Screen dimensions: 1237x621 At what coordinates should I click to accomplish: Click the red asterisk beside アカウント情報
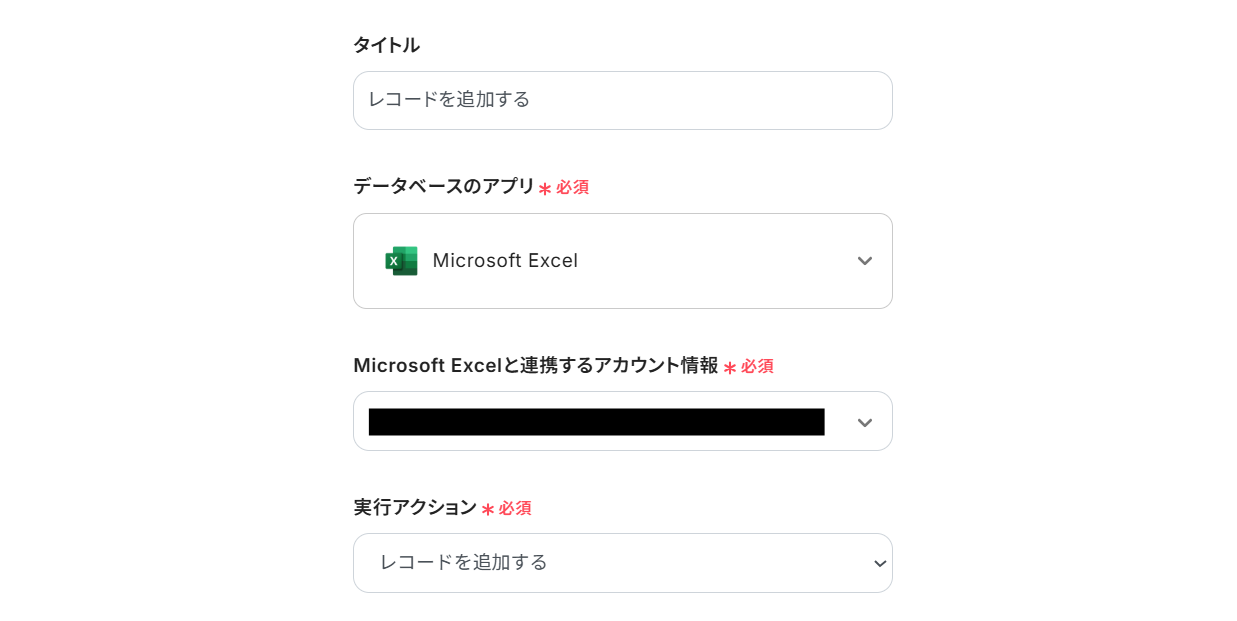click(x=730, y=368)
